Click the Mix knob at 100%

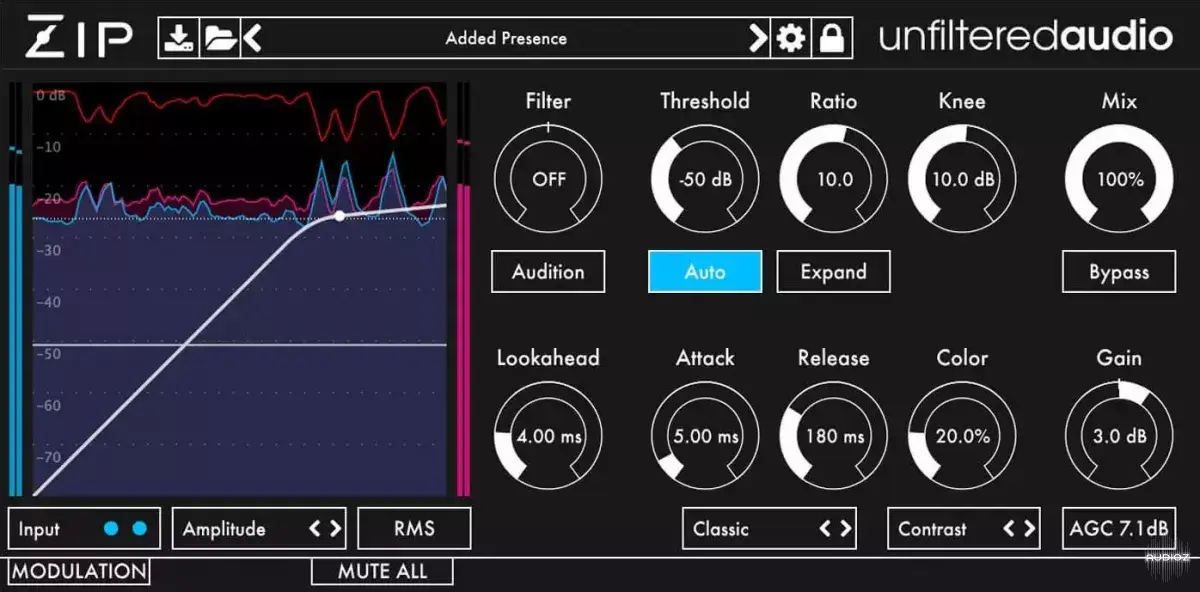pos(1119,179)
